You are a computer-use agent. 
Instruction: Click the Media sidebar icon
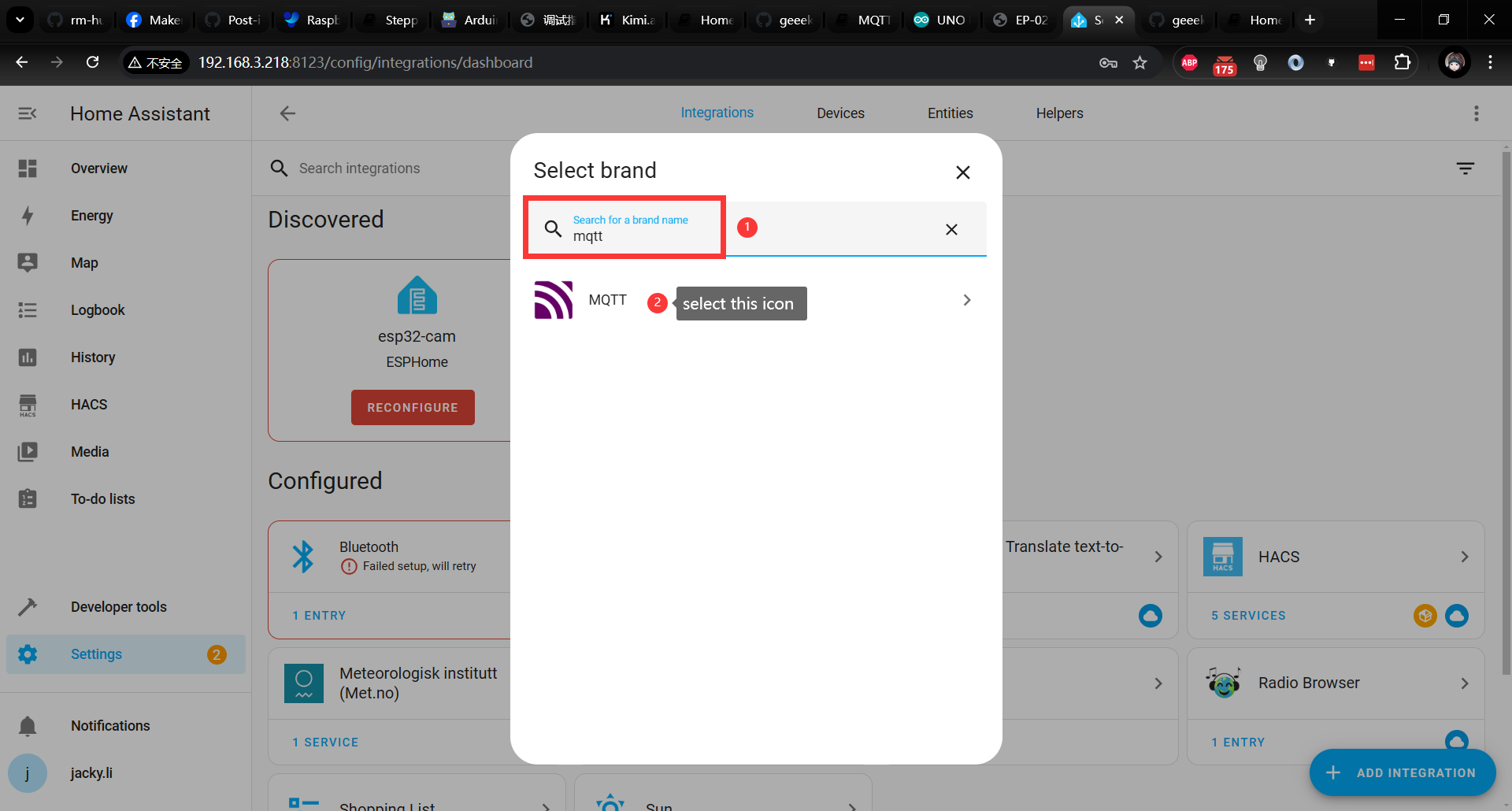[28, 452]
